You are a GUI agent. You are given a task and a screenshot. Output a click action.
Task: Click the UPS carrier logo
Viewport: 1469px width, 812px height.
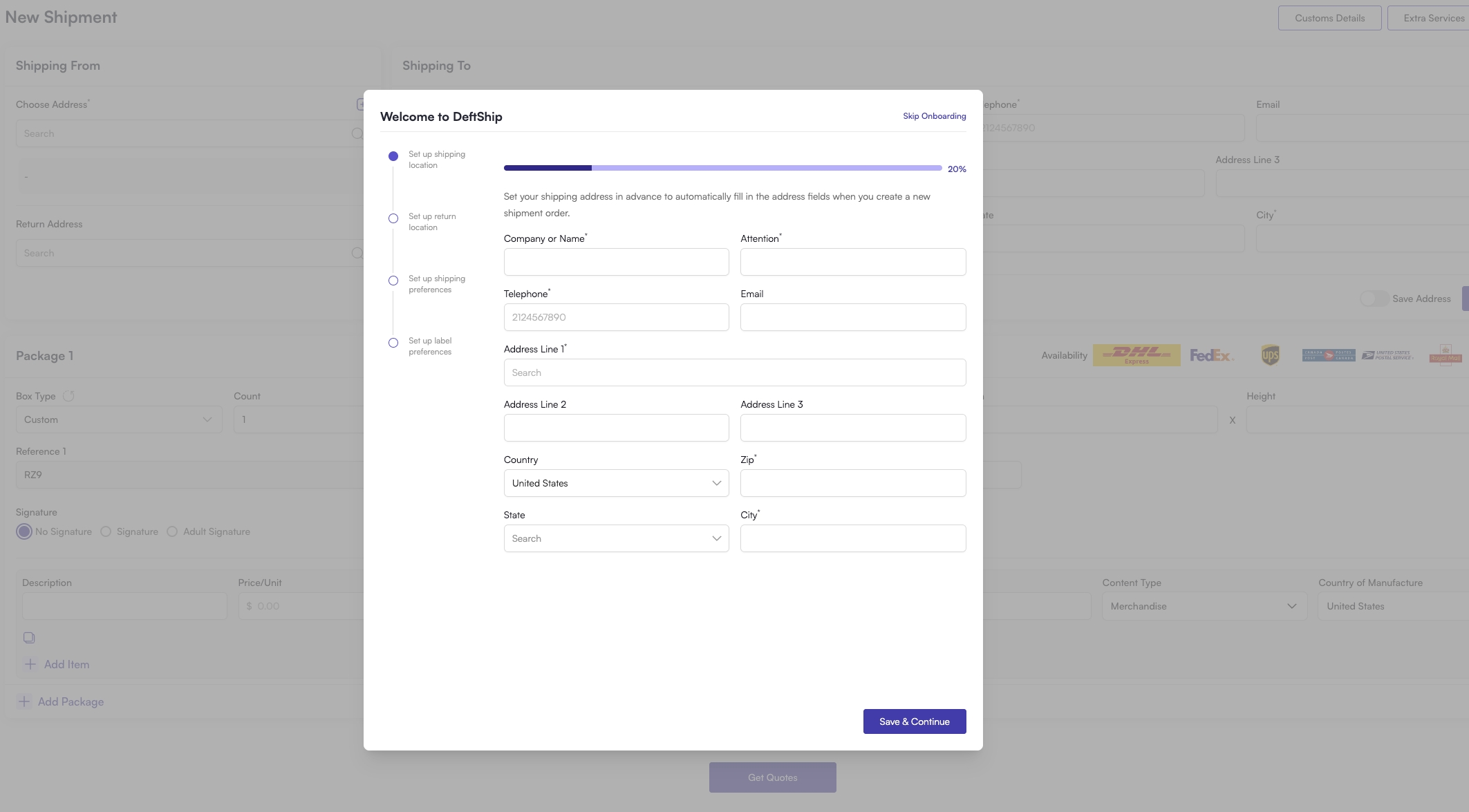[1271, 355]
